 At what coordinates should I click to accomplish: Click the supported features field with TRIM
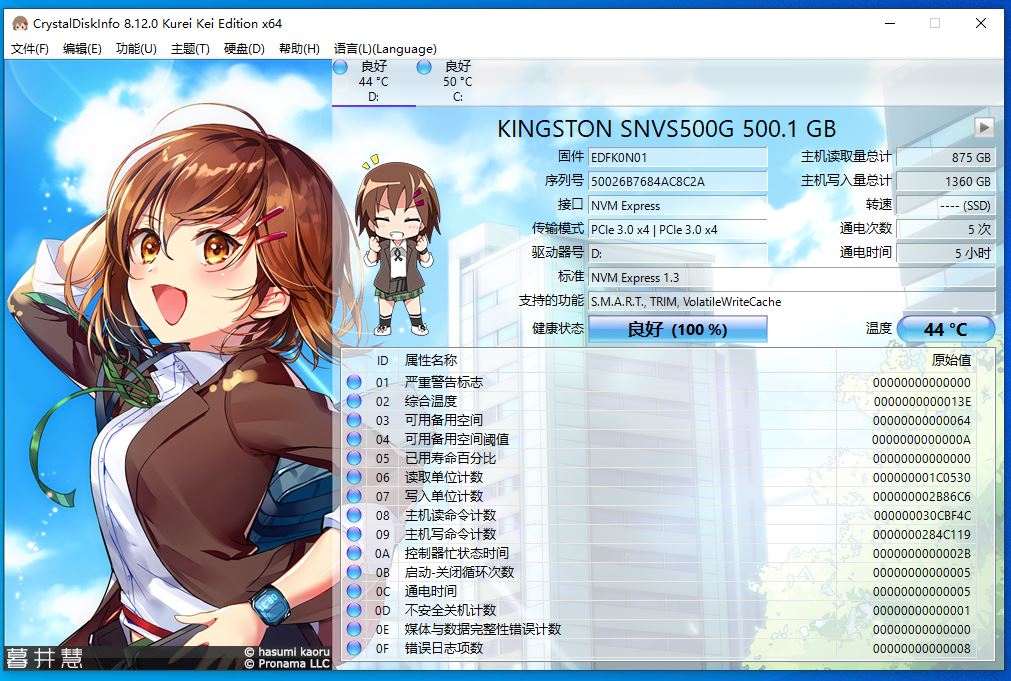click(791, 301)
